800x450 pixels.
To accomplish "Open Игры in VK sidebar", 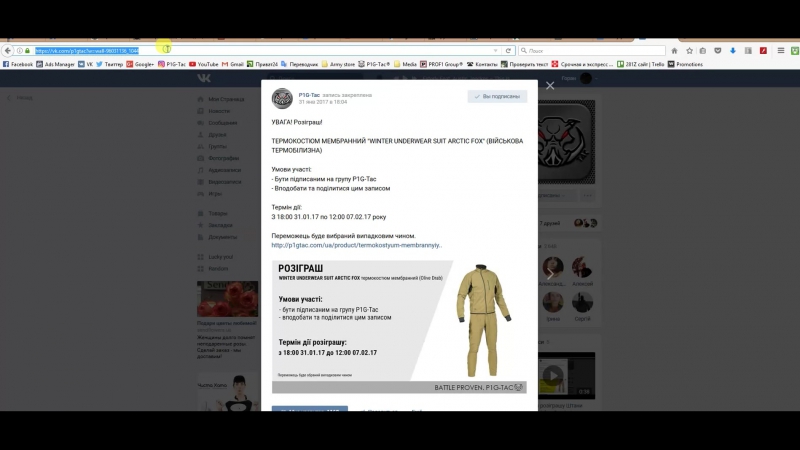I will (x=210, y=194).
